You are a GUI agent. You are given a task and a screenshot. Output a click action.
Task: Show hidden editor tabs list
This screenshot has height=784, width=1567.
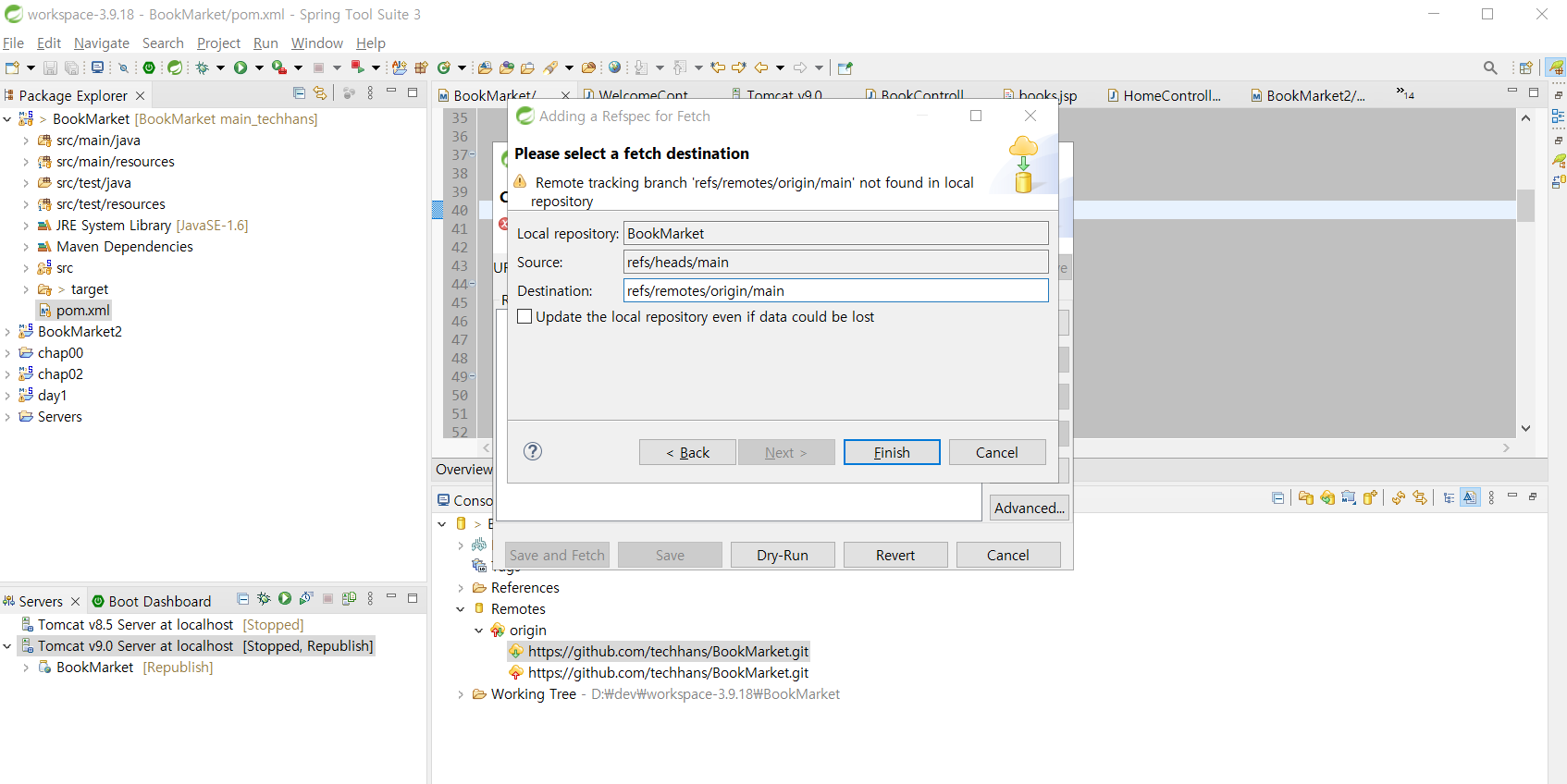point(1405,93)
